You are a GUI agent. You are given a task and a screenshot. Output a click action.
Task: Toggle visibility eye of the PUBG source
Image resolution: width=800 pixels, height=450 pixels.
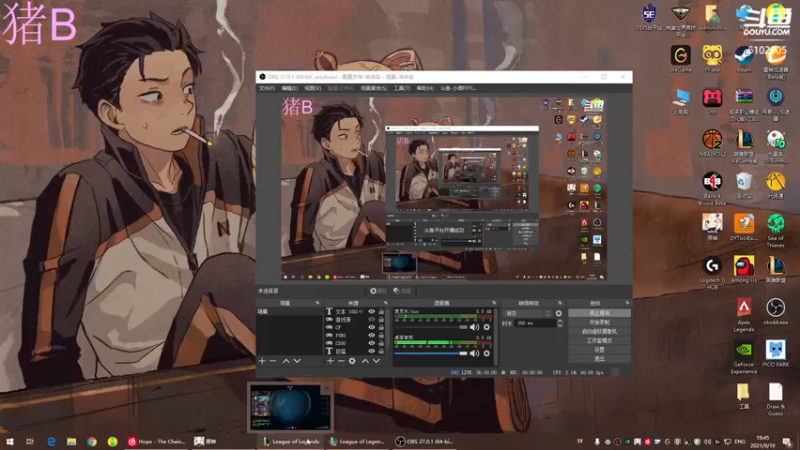(371, 335)
